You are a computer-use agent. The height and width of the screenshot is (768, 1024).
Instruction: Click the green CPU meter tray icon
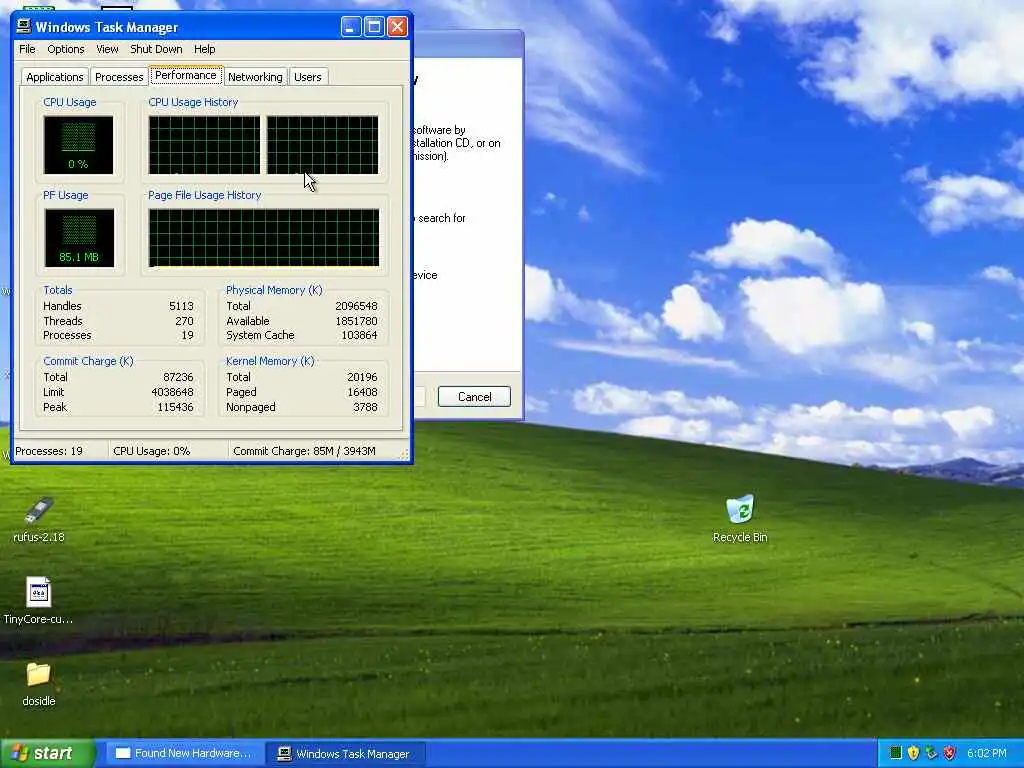tap(896, 753)
